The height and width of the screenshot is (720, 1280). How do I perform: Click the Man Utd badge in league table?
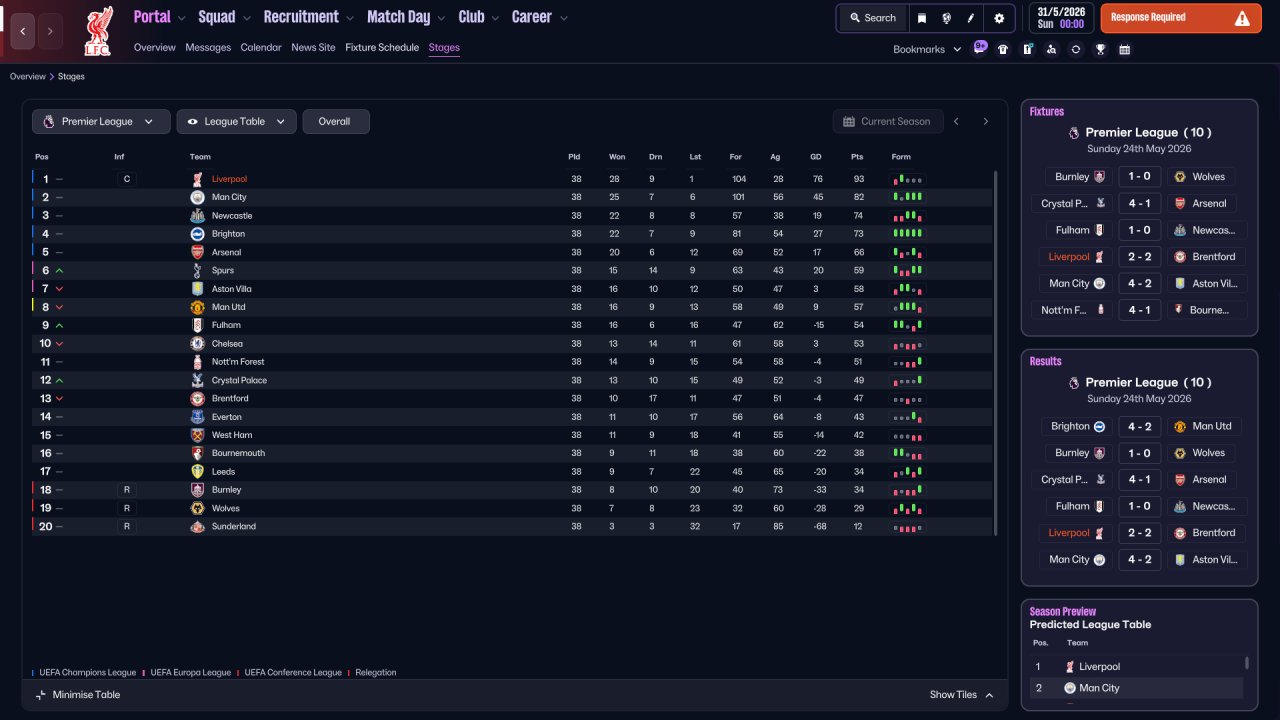pyautogui.click(x=197, y=307)
